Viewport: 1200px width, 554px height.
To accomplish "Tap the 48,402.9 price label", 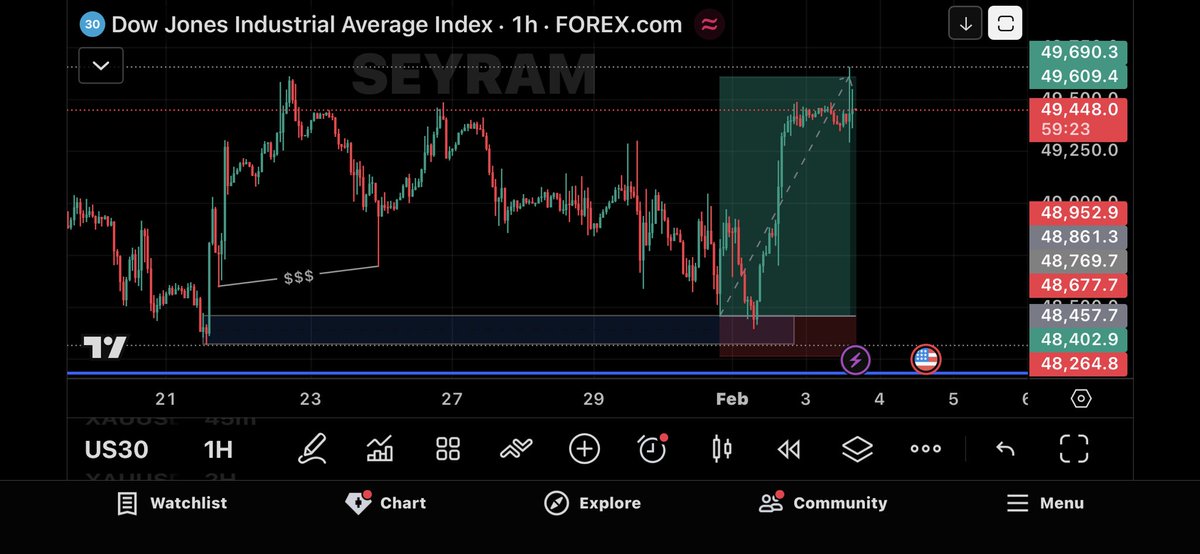I will pyautogui.click(x=1078, y=339).
